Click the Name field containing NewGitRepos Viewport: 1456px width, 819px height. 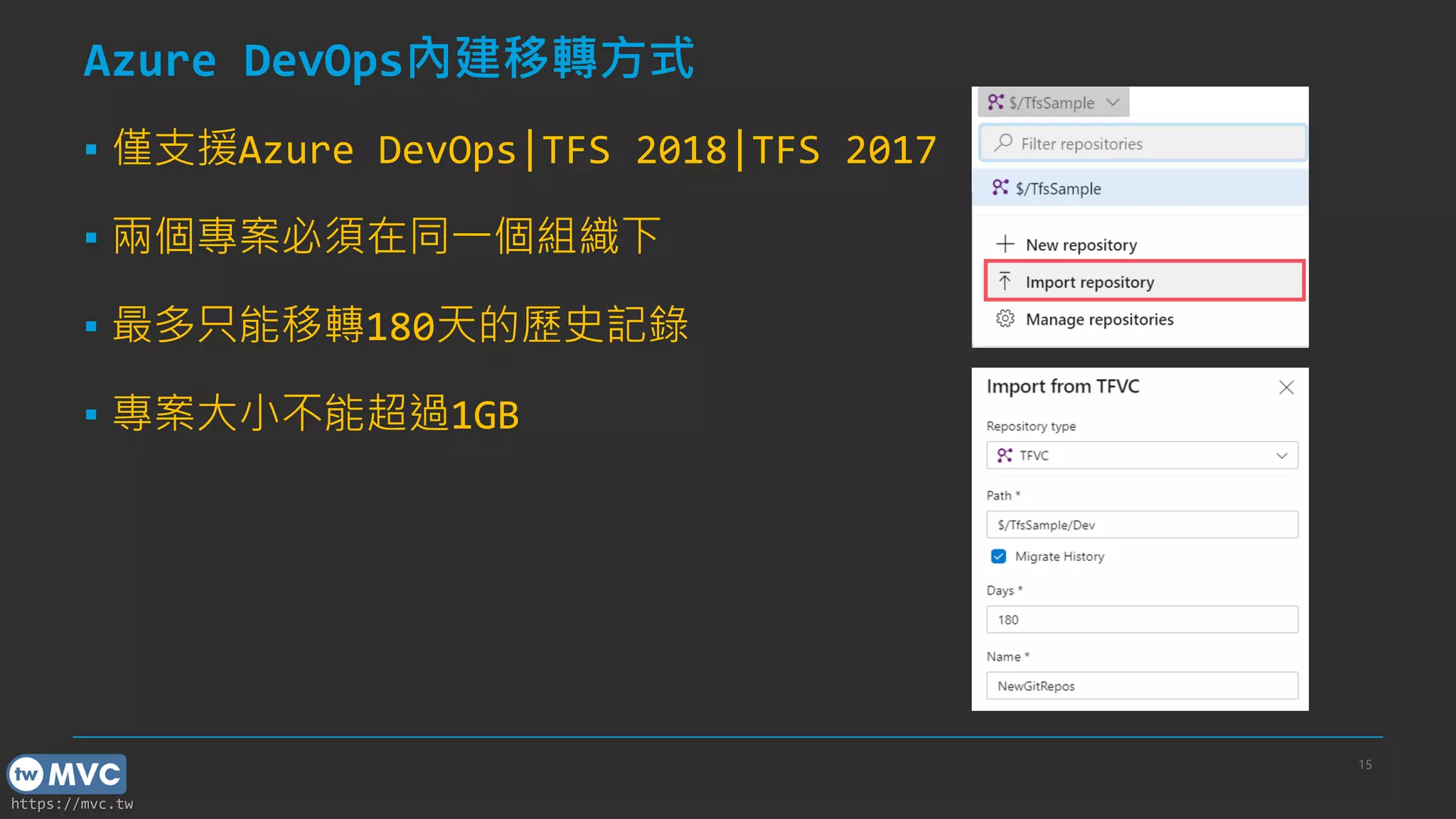point(1142,685)
